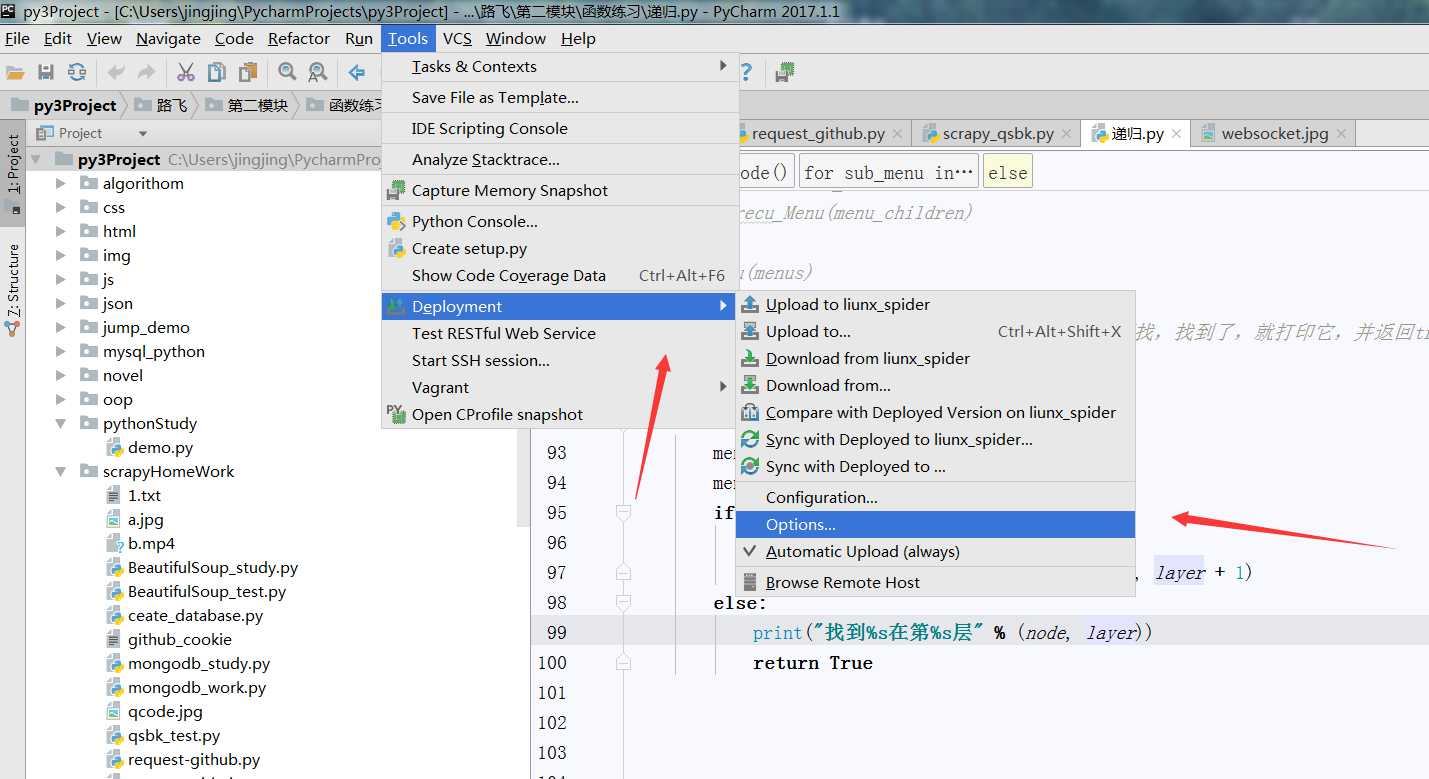Choose Upload to... in Deployment submenu
This screenshot has width=1429, height=779.
[x=935, y=331]
